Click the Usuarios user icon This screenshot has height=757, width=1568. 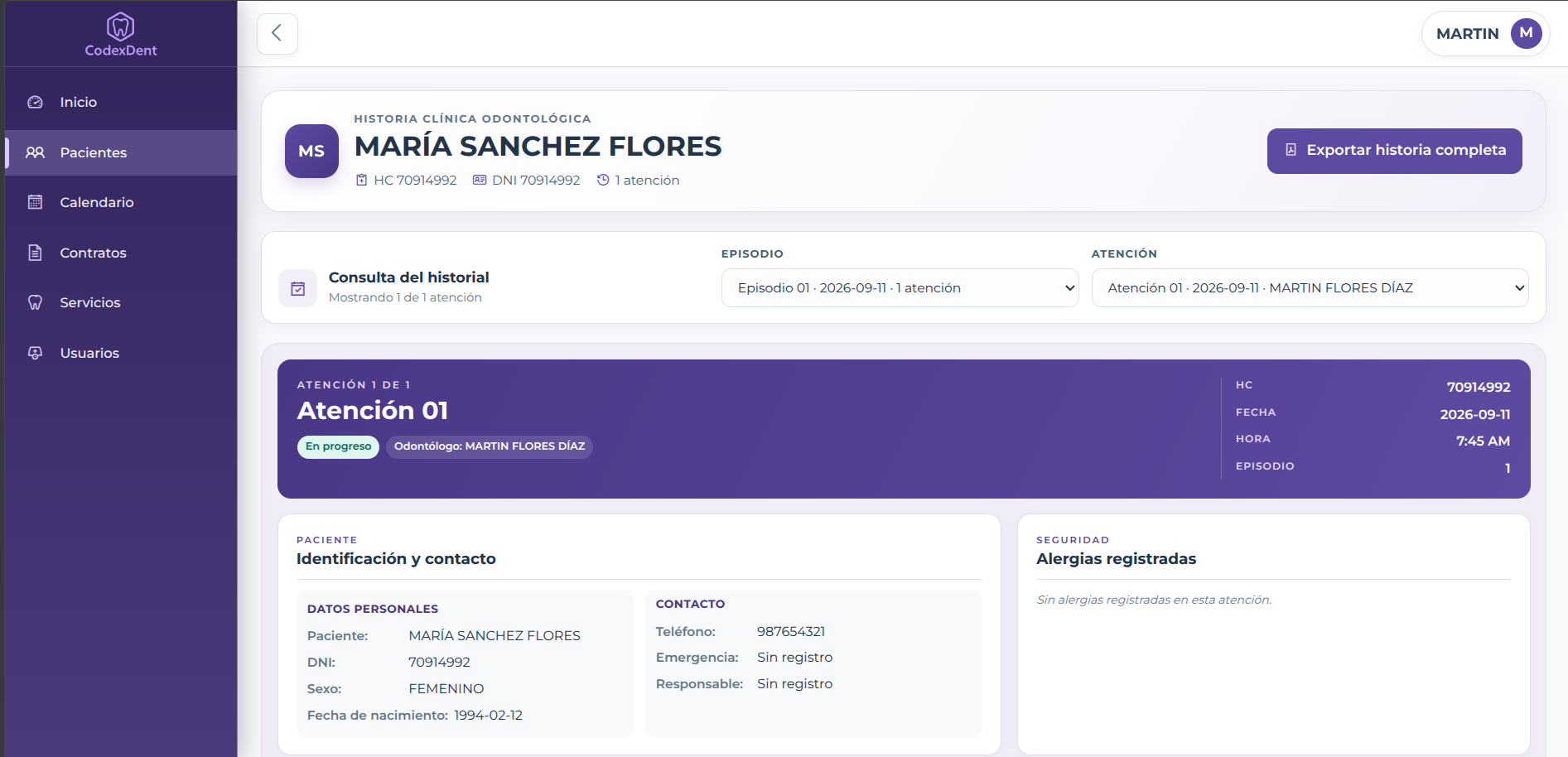tap(35, 353)
